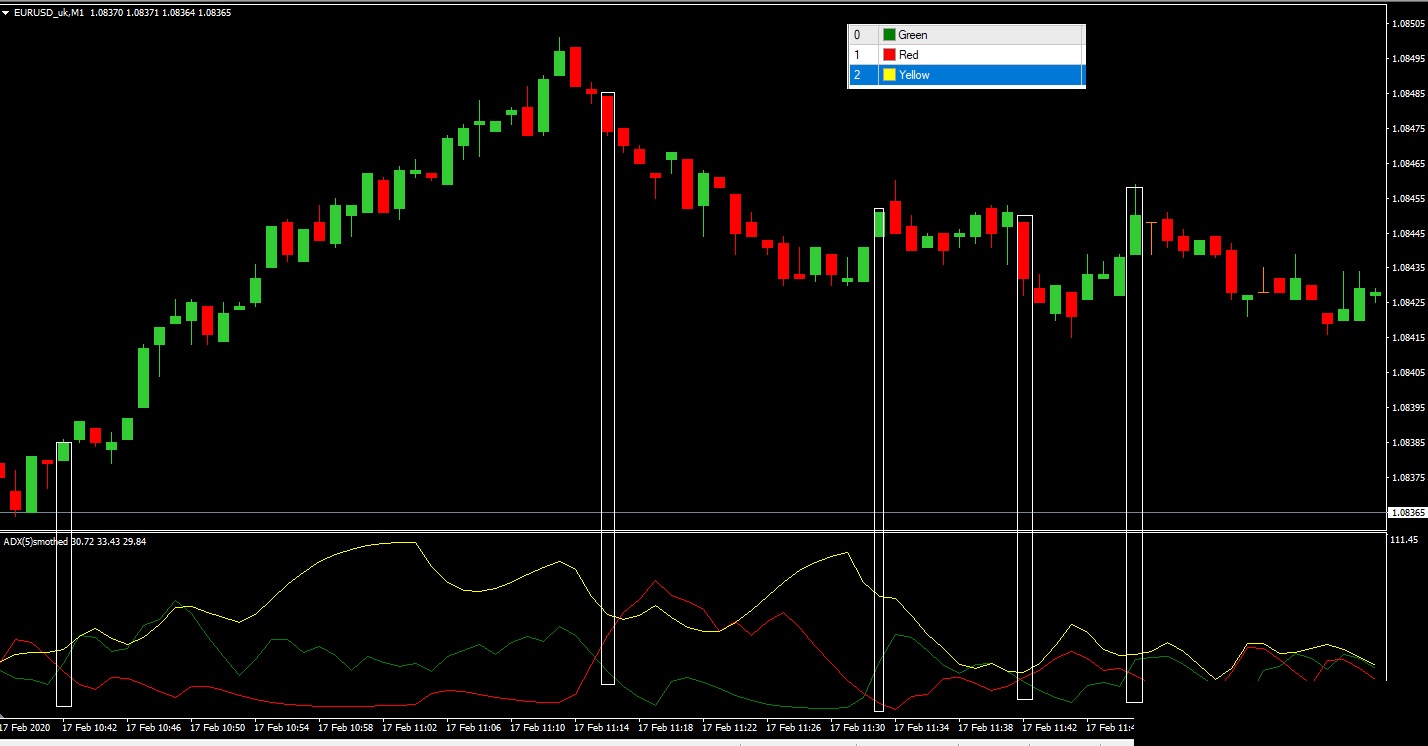The height and width of the screenshot is (746, 1428).
Task: Click the red color swatch
Action: tap(889, 55)
